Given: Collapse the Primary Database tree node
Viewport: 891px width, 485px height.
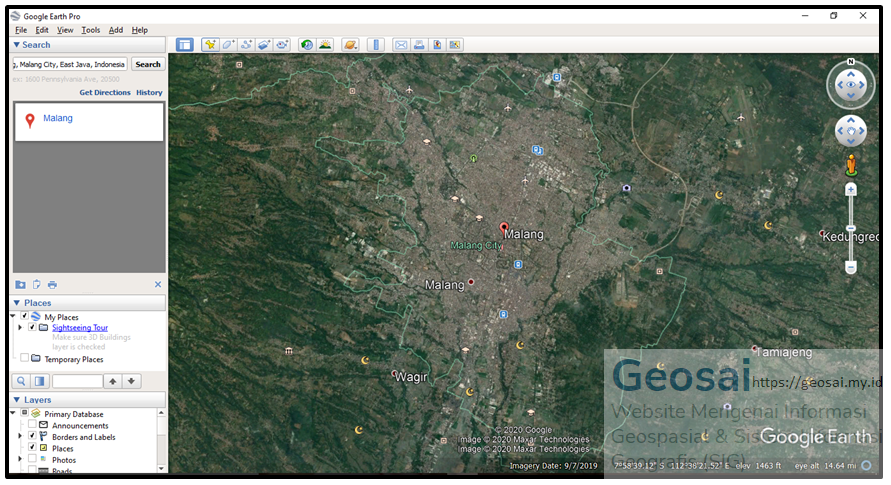Looking at the screenshot, I should pos(13,413).
